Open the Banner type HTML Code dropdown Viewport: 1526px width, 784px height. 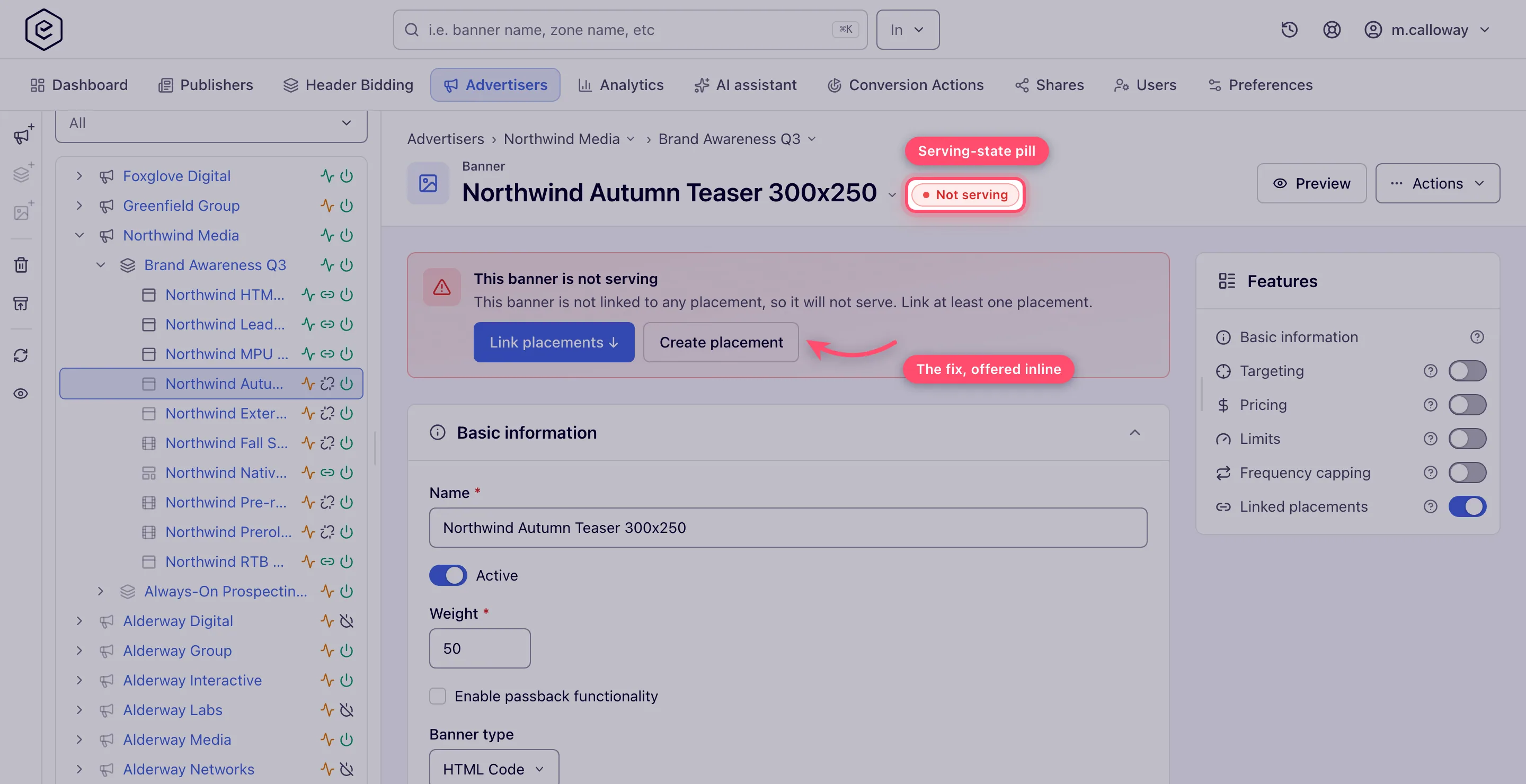coord(493,768)
